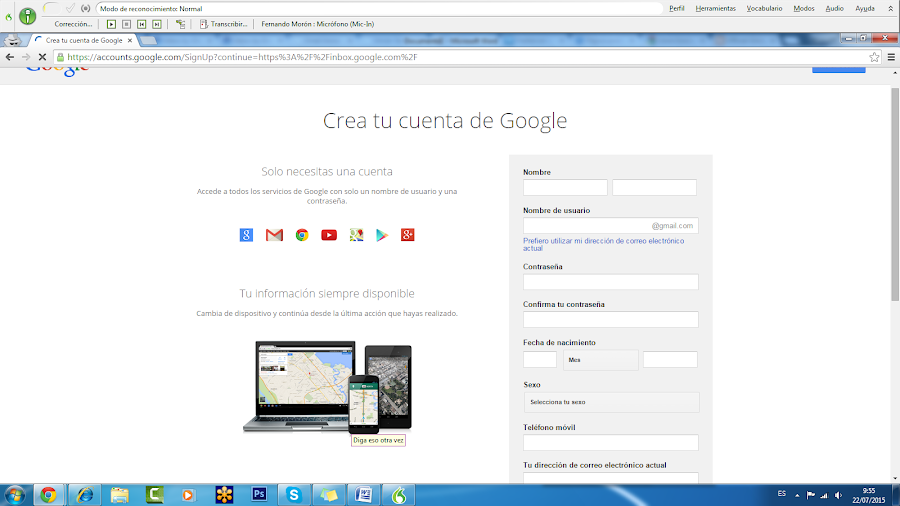This screenshot has height=506, width=900.
Task: Click the browser forward arrow
Action: 26,57
